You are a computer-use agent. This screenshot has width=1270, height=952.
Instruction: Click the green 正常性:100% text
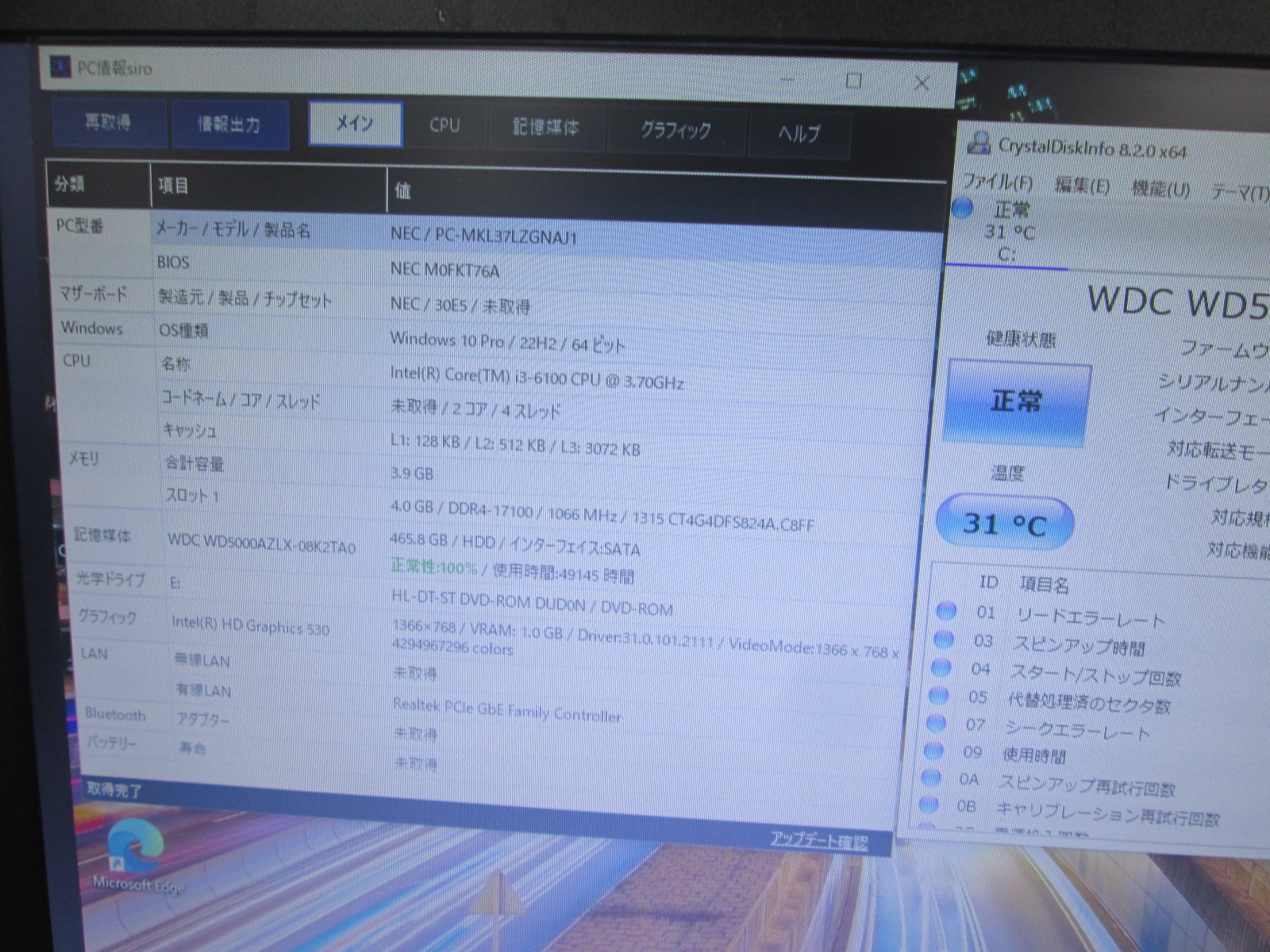pos(434,567)
